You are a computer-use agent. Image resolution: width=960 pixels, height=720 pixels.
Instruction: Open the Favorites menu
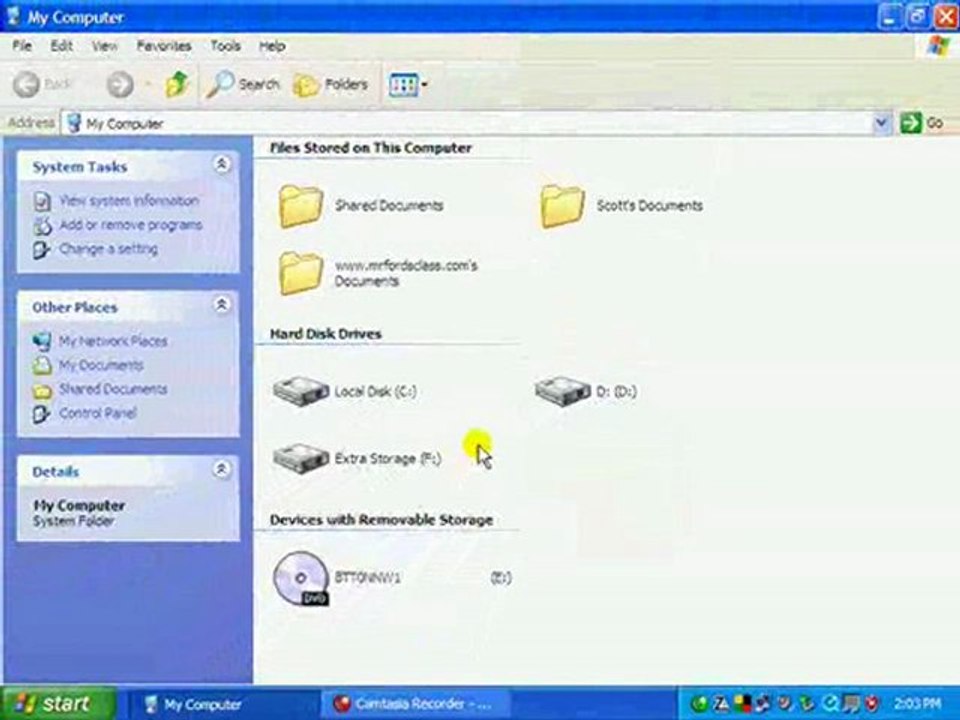pos(164,46)
